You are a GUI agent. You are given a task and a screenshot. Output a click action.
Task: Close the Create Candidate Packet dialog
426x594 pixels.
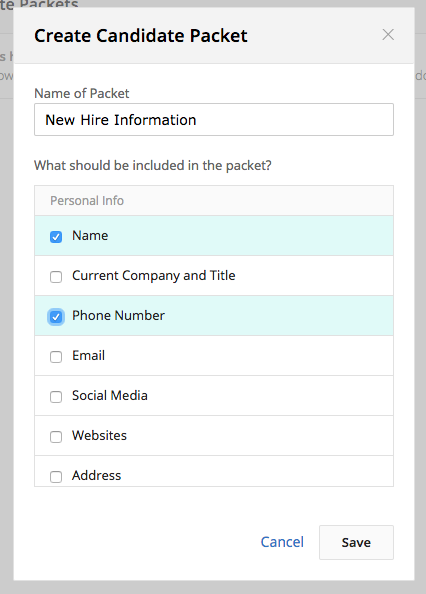(x=388, y=35)
